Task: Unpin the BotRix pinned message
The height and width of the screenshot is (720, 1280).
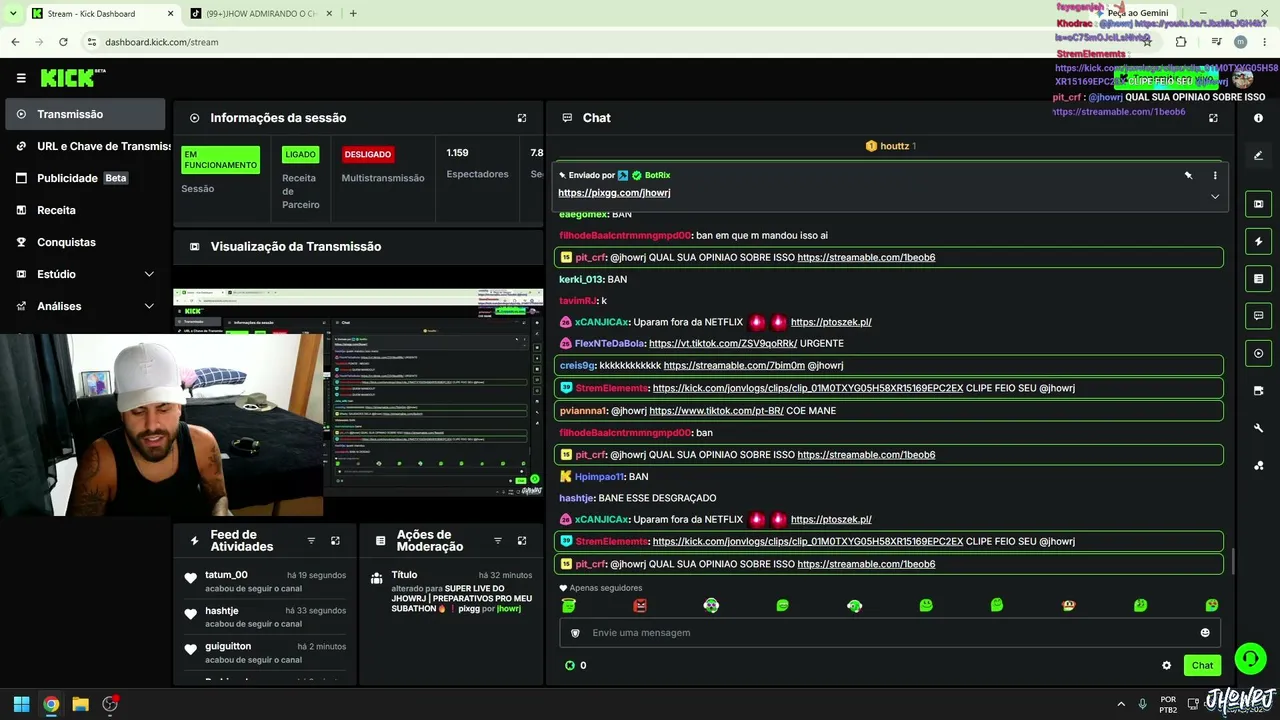Action: pos(1189,175)
